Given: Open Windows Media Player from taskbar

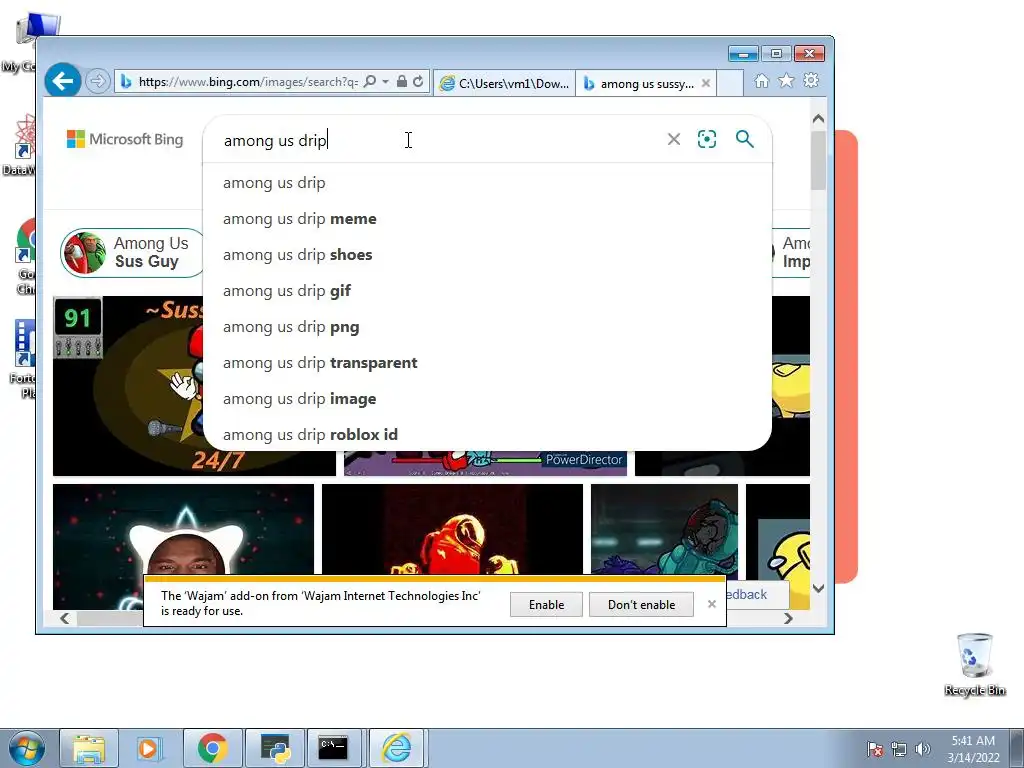Looking at the screenshot, I should pyautogui.click(x=148, y=748).
